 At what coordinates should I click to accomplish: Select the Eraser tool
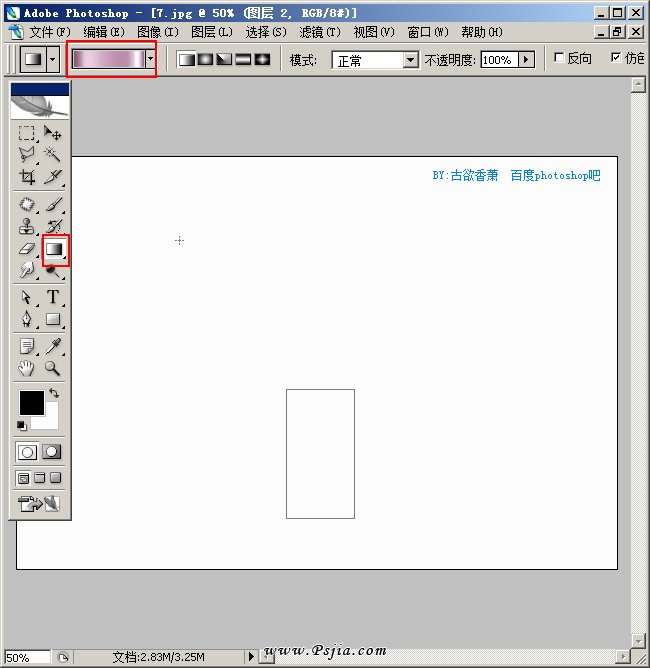(26, 249)
